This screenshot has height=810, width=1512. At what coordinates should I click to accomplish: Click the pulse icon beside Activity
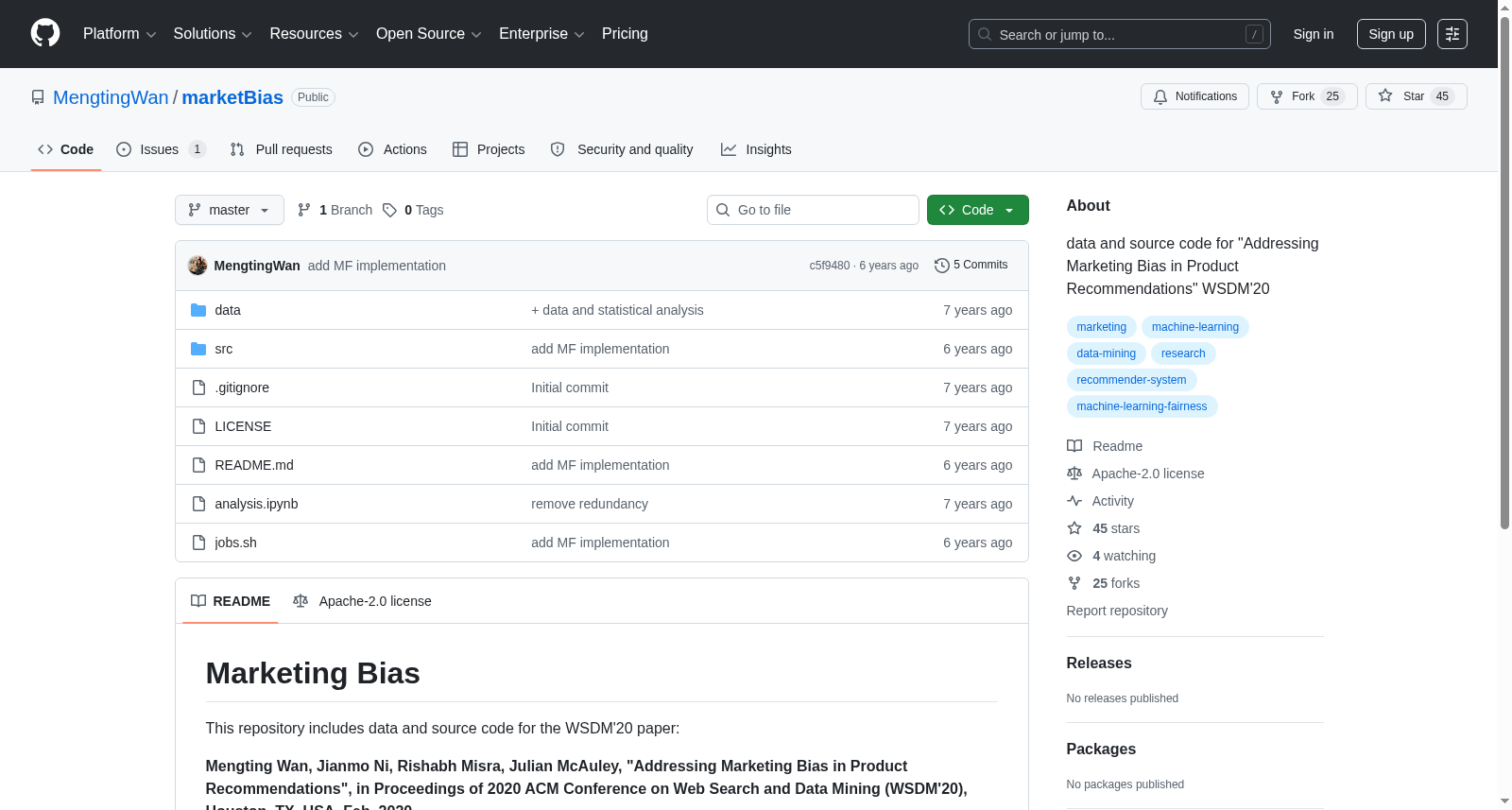tap(1074, 501)
